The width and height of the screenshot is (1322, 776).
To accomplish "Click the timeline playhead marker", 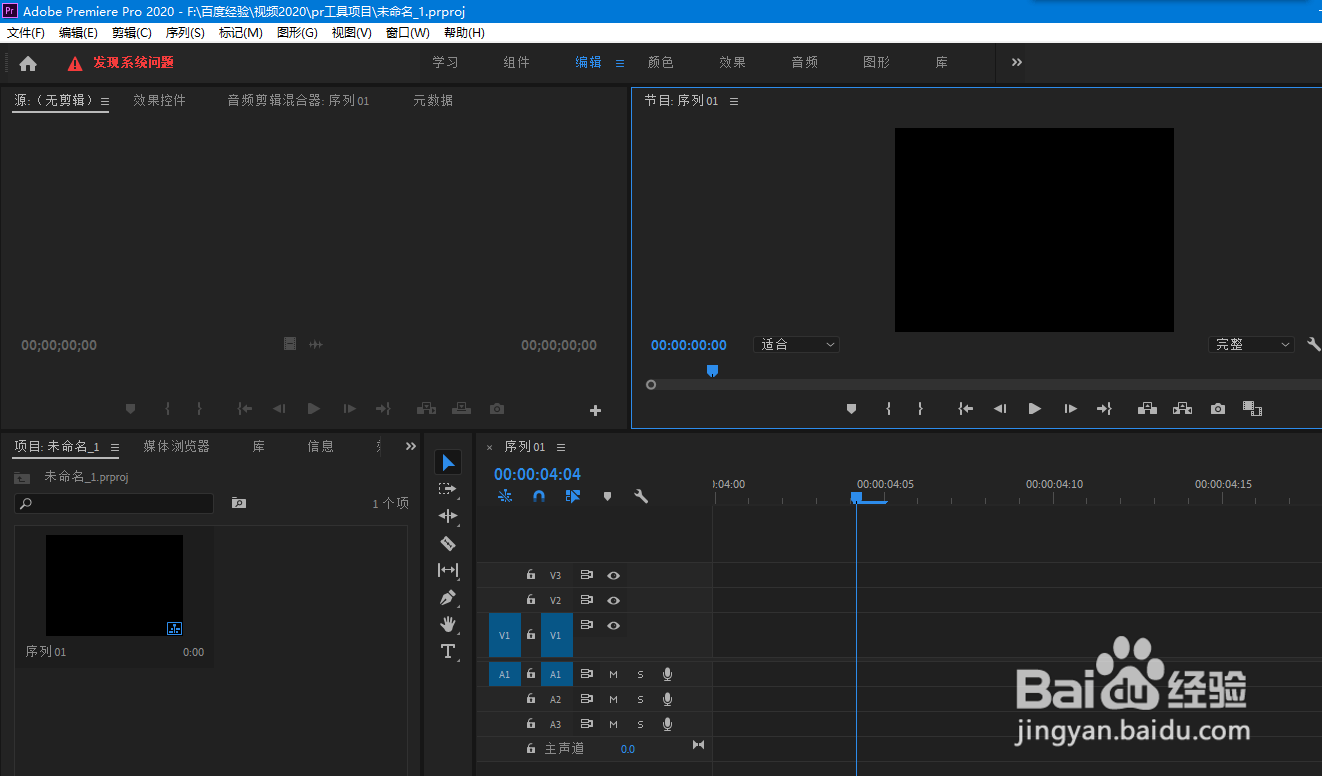I will coord(856,497).
